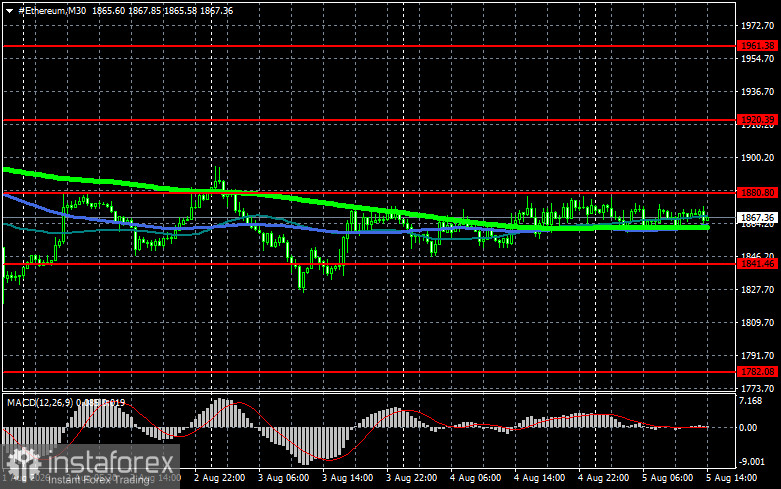Click the 1809.70 price scale value
This screenshot has height=489, width=781.
(x=758, y=323)
